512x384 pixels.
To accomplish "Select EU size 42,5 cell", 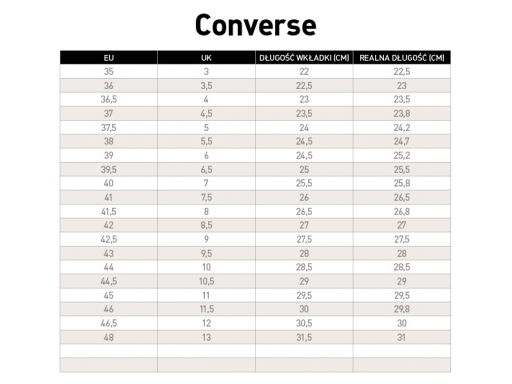I will pos(109,239).
